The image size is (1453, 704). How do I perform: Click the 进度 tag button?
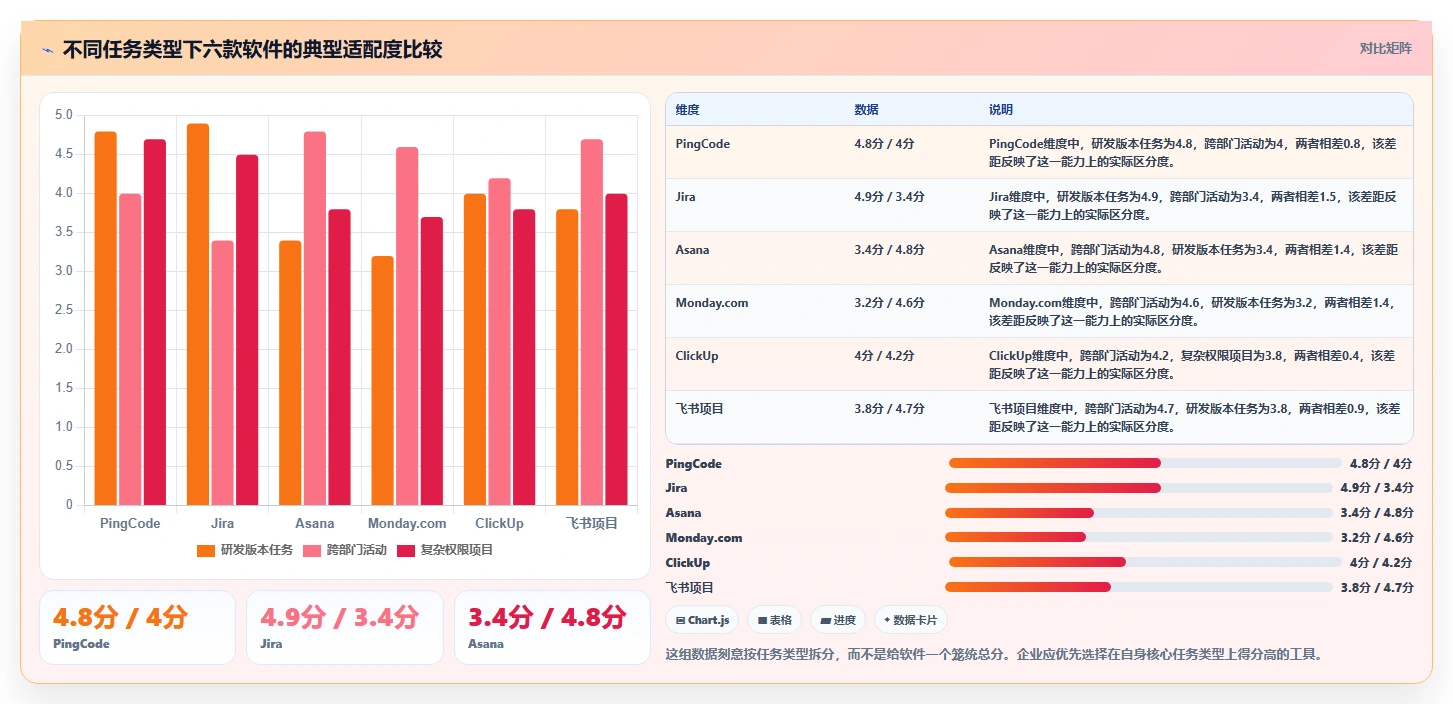pyautogui.click(x=838, y=620)
